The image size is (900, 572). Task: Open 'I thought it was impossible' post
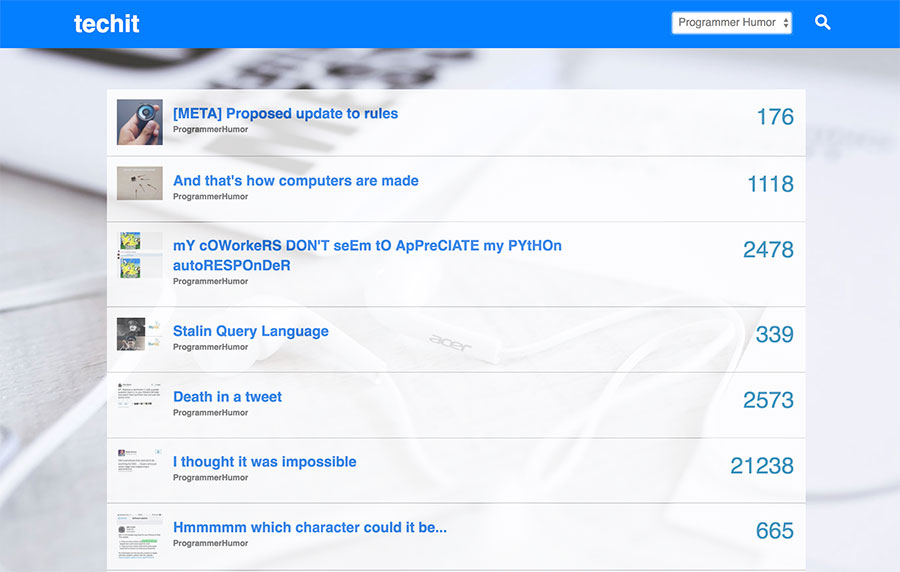(264, 462)
